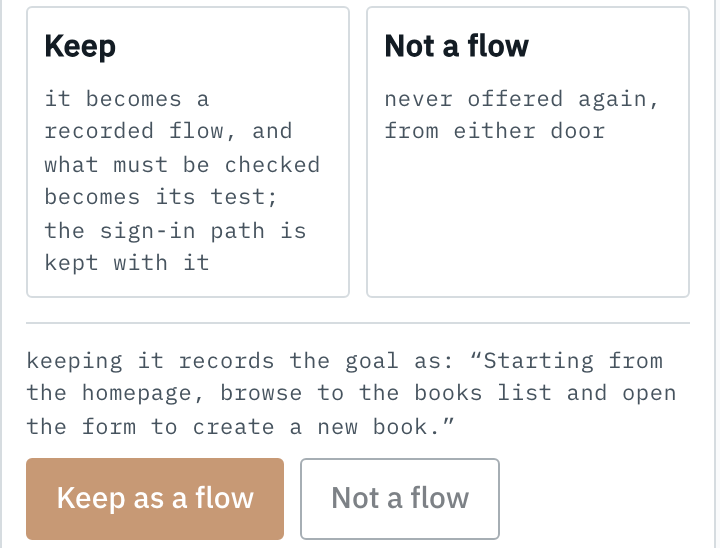Screen dimensions: 720x548
Task: Select the Not a flow option card
Action: click(528, 152)
